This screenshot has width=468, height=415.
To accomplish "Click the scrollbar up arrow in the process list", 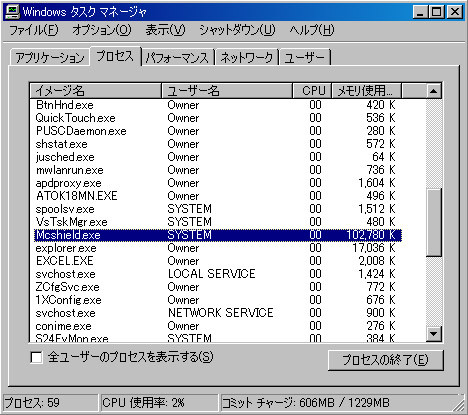I will tap(434, 91).
